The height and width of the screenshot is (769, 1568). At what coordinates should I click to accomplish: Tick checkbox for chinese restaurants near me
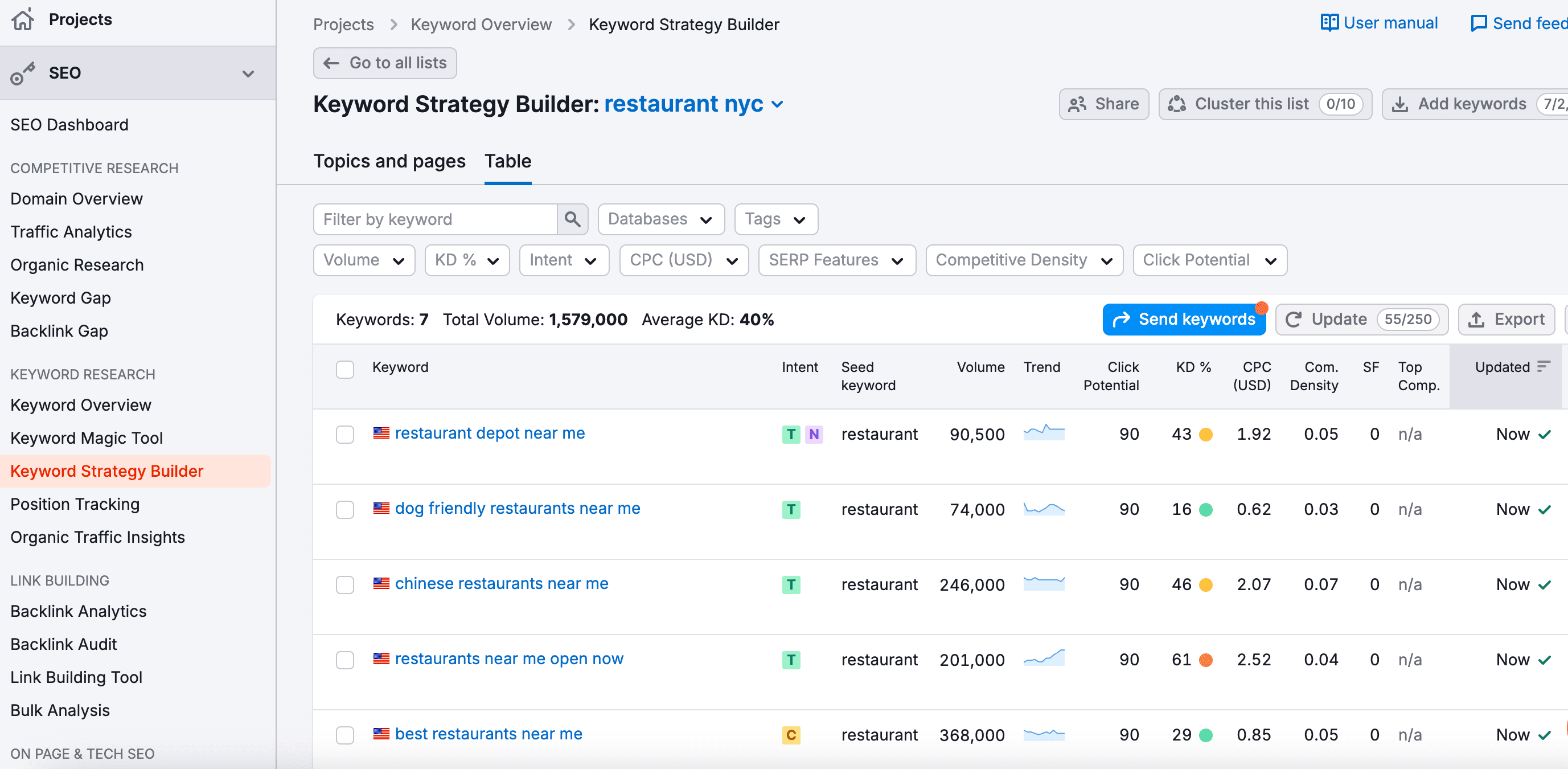[345, 584]
